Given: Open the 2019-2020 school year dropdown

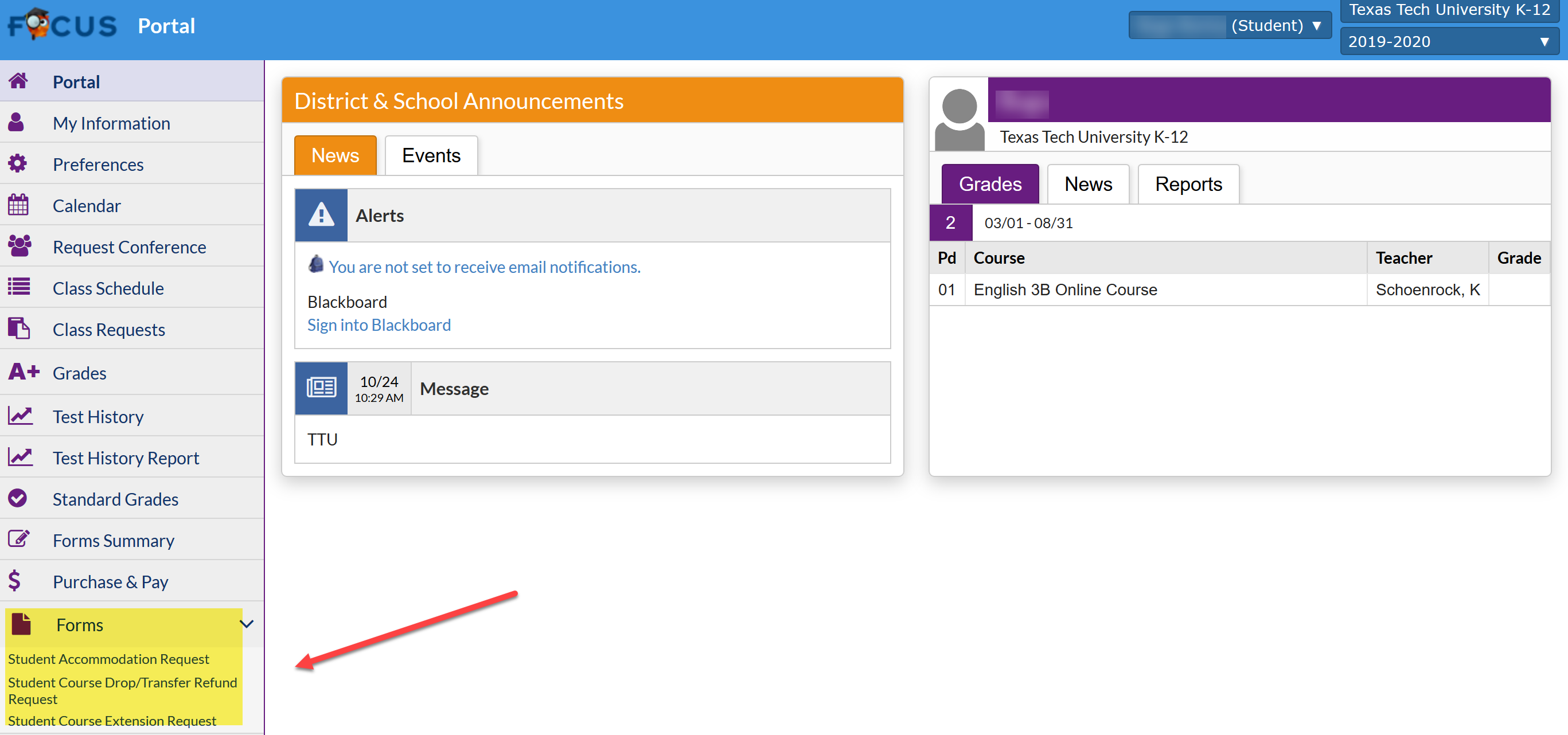Looking at the screenshot, I should coord(1449,41).
